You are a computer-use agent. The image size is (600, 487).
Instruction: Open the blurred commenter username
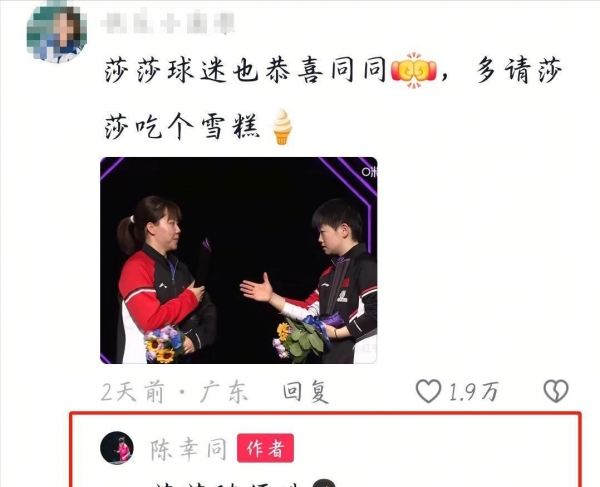tap(168, 22)
